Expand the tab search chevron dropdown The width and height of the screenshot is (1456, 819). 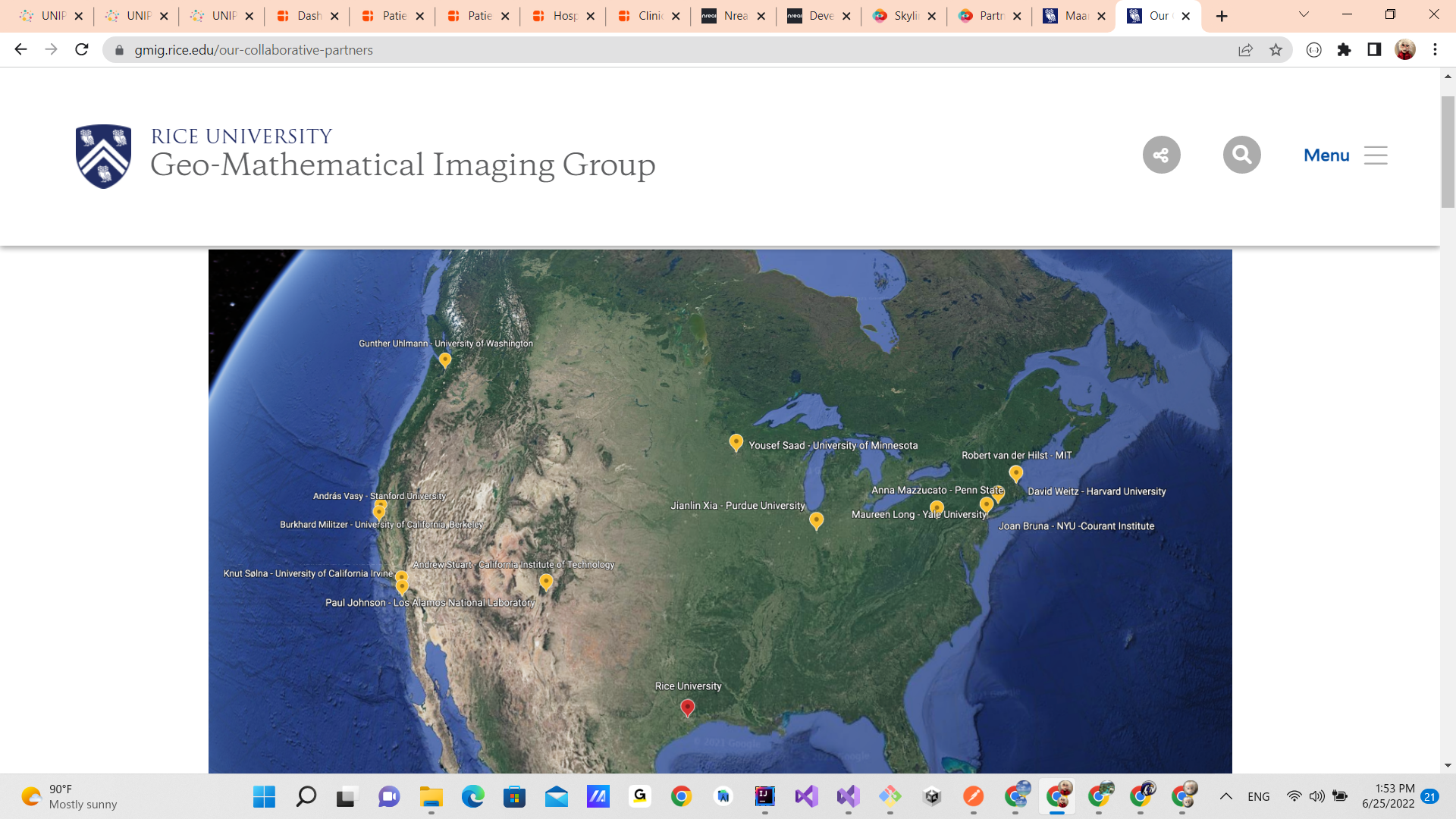1304,15
